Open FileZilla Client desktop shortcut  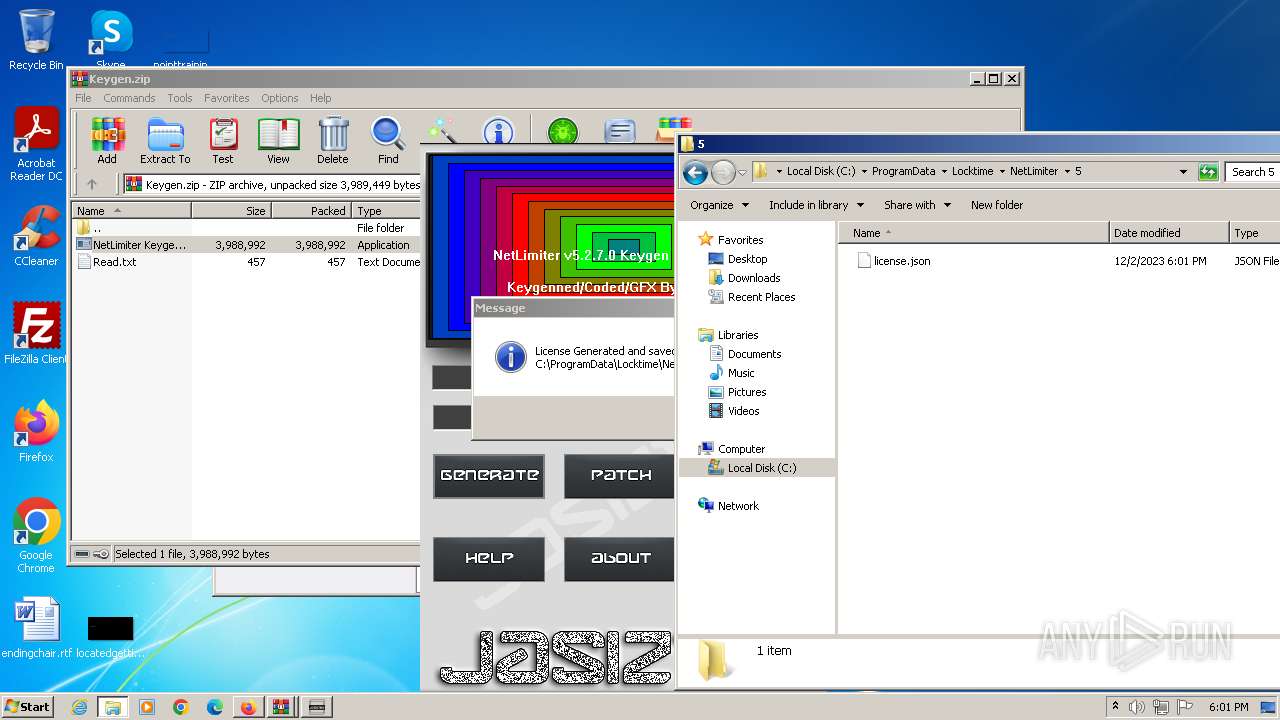(36, 334)
